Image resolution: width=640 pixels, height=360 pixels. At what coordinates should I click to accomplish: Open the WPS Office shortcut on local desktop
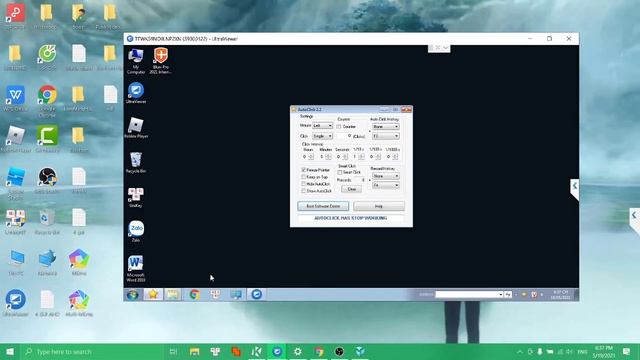click(x=16, y=98)
